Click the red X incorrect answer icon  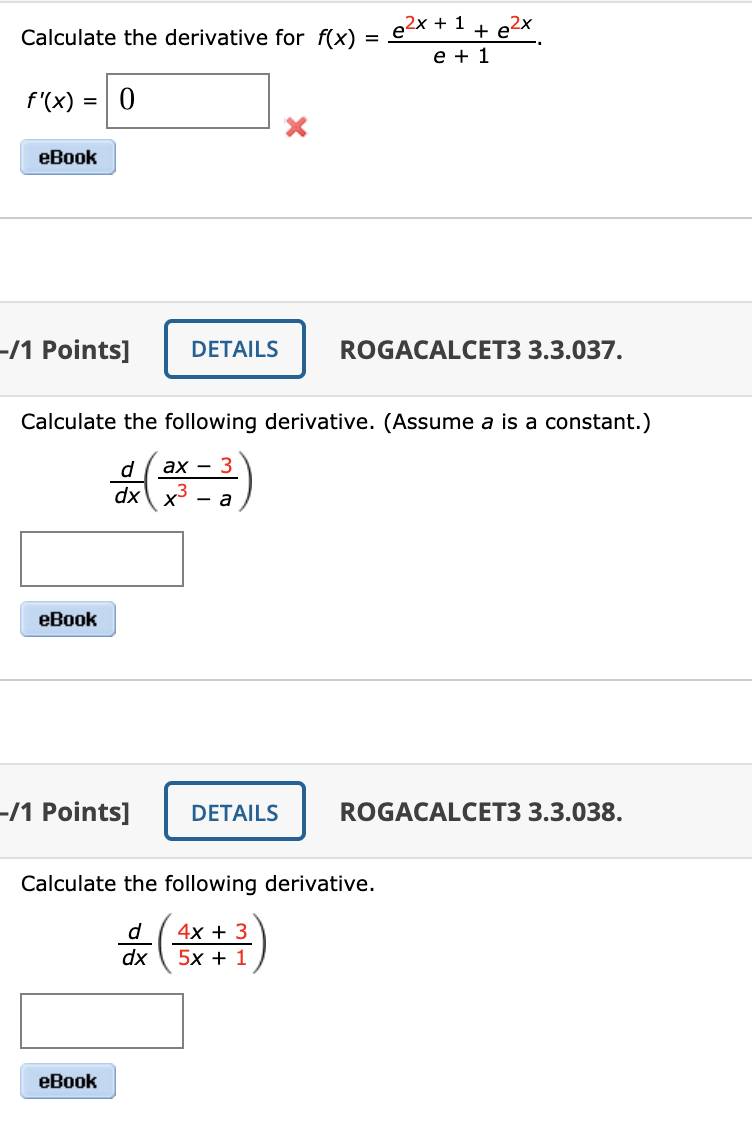click(x=295, y=129)
